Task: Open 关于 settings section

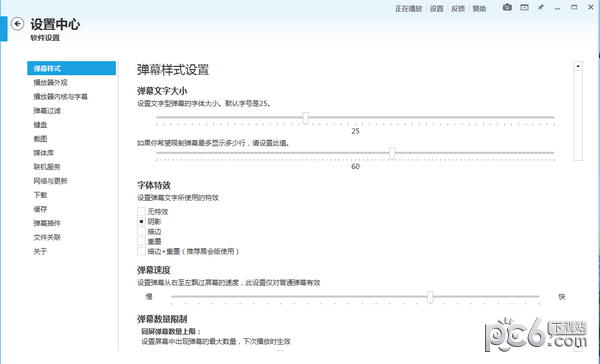Action: coord(40,251)
